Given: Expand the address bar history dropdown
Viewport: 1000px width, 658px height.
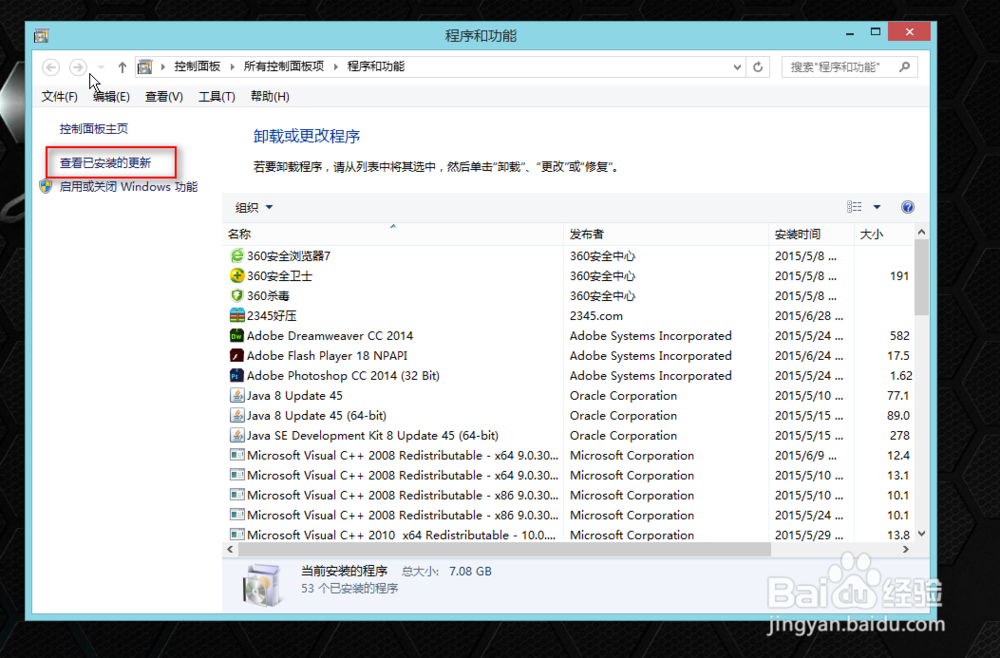Looking at the screenshot, I should click(737, 67).
